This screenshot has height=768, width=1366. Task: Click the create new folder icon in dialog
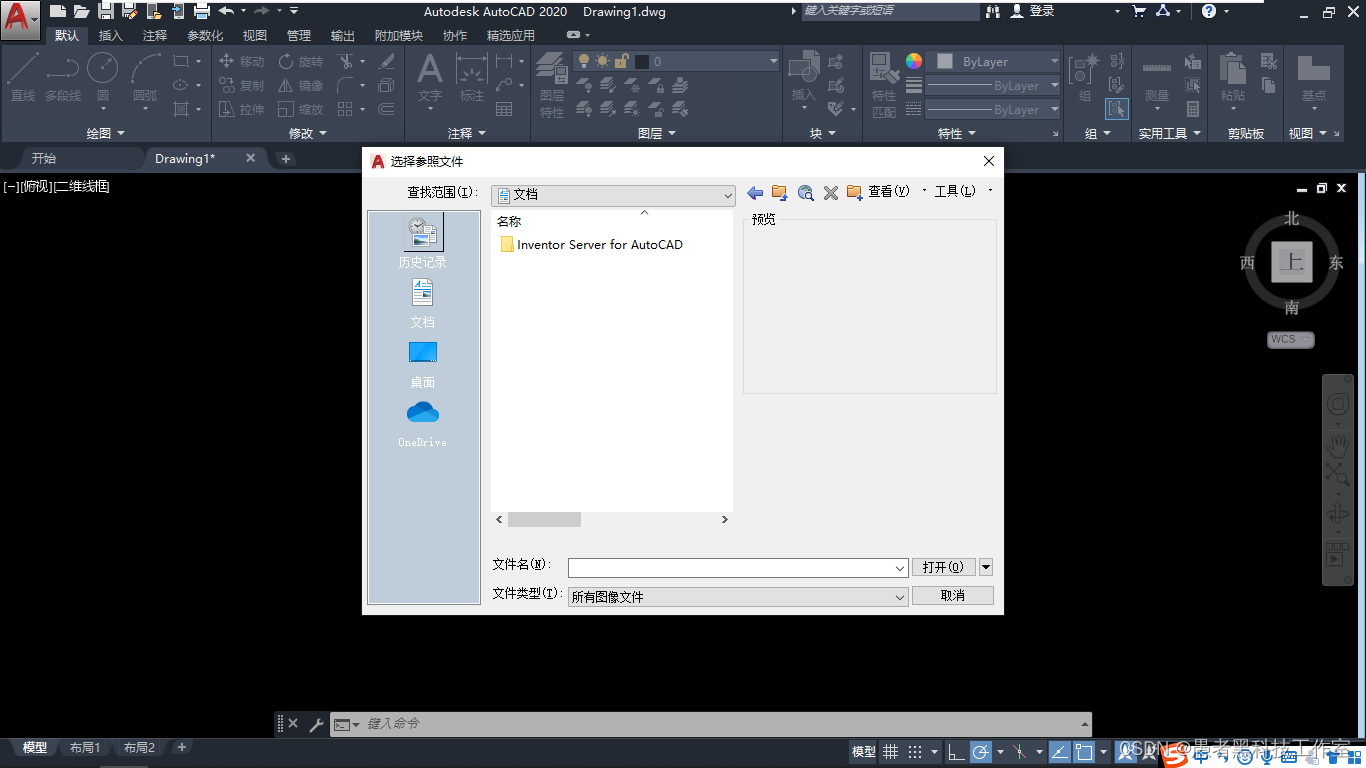point(855,192)
